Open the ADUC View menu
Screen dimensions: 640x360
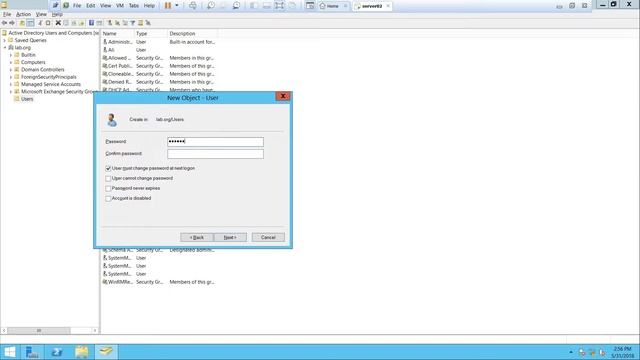[41, 14]
